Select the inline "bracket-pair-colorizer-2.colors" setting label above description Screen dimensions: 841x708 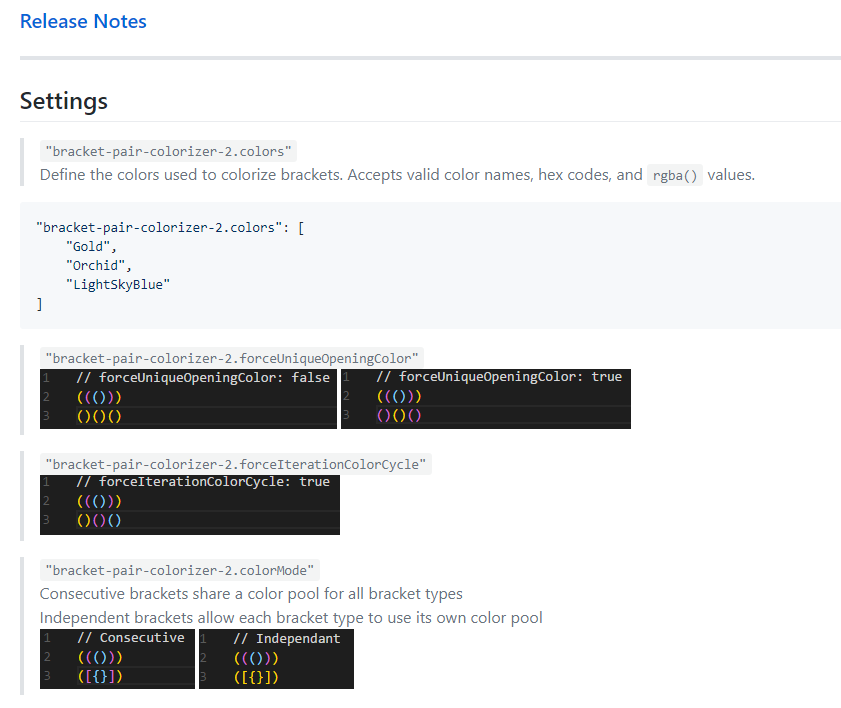click(168, 151)
